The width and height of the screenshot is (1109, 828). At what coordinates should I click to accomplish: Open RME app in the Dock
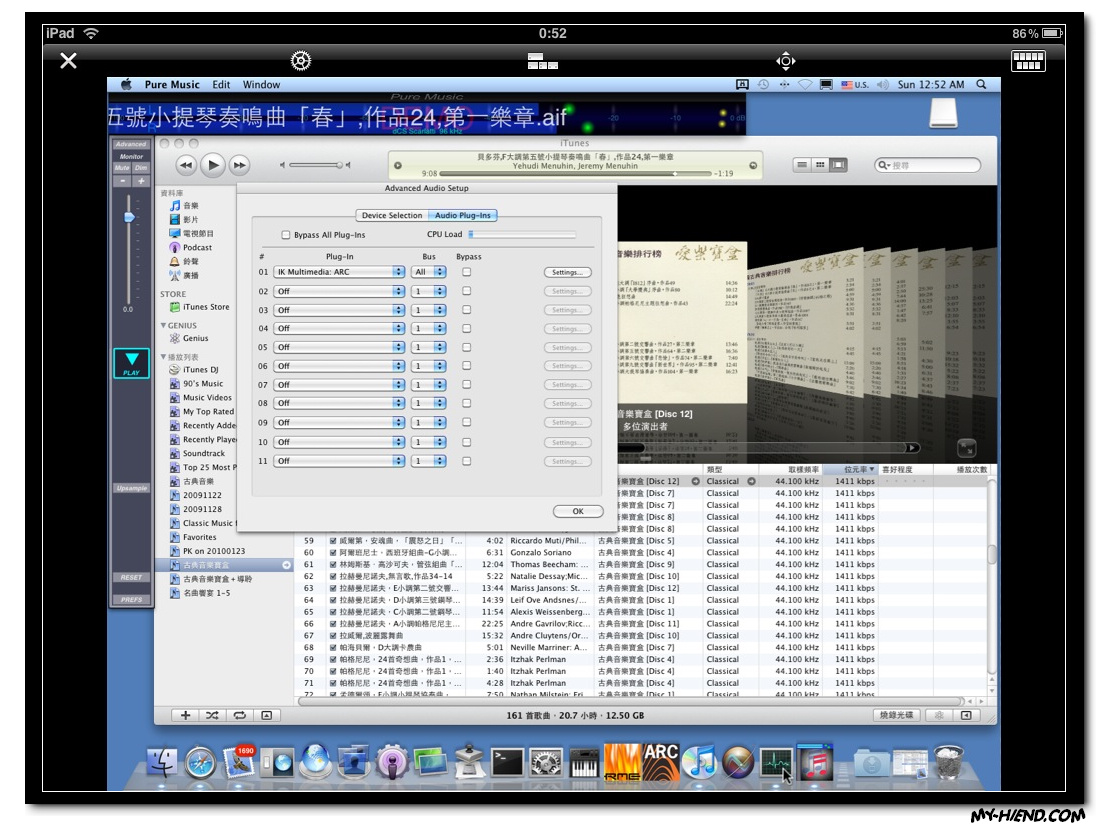[622, 762]
